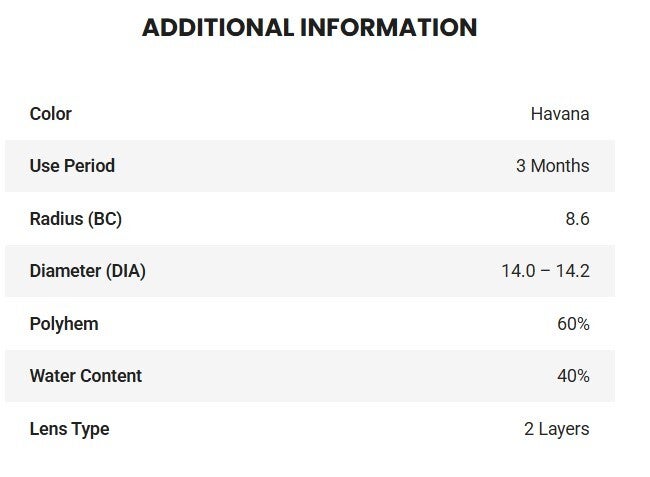This screenshot has height=477, width=650.
Task: Select the (BC) abbreviation
Action: click(x=106, y=219)
